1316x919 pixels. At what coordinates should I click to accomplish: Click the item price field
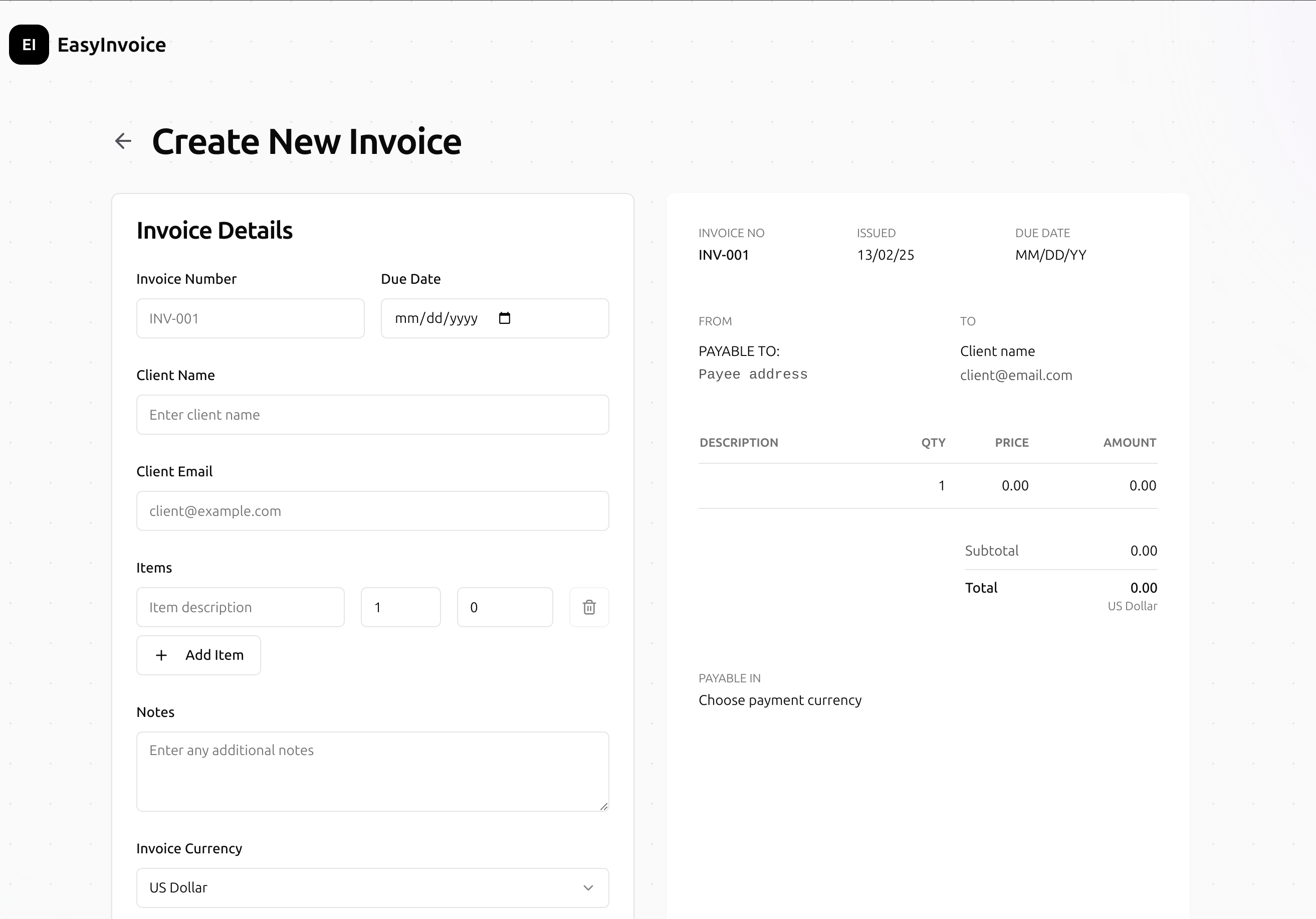click(504, 607)
